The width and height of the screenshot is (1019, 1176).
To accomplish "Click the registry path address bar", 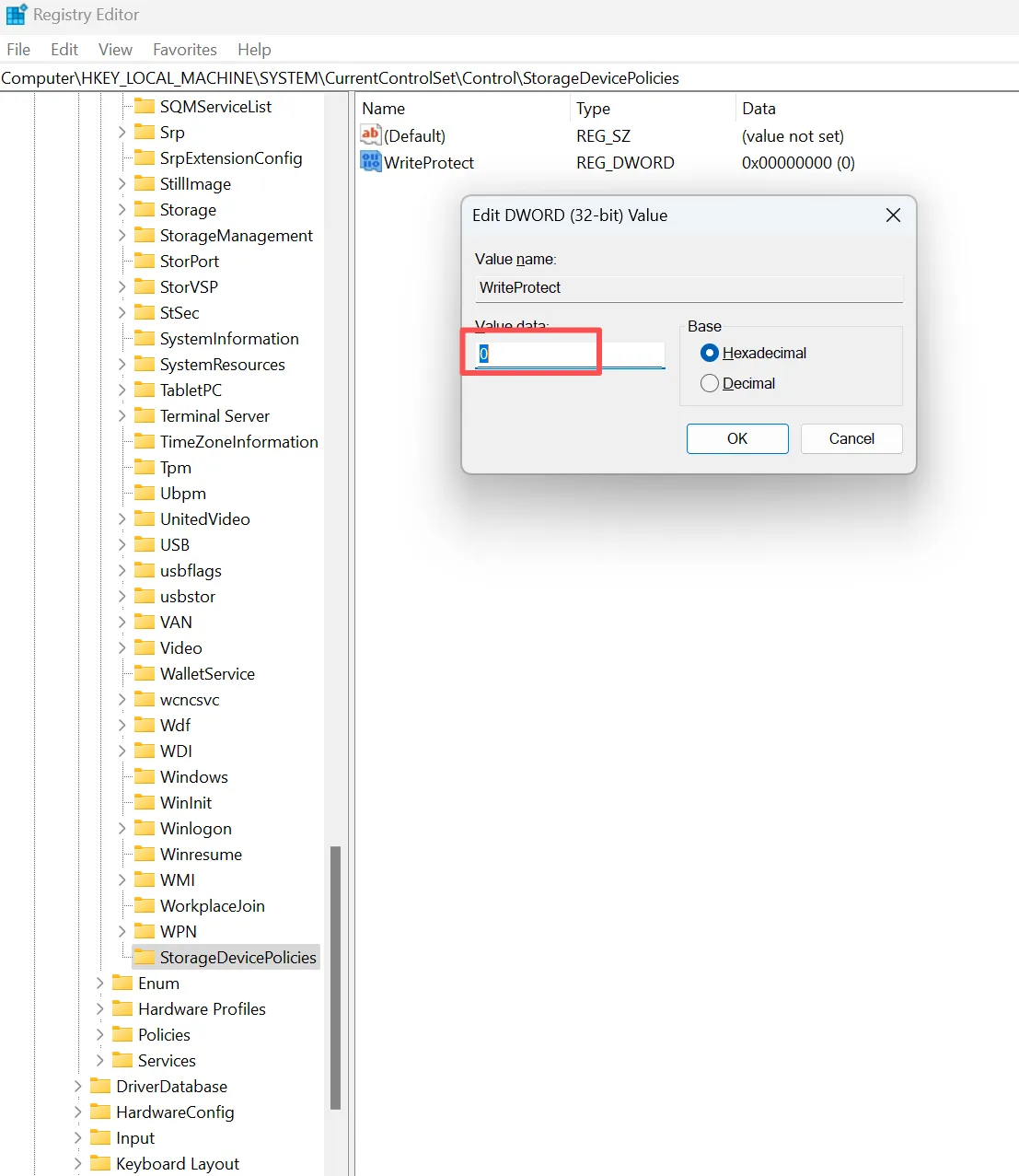I will coord(509,78).
